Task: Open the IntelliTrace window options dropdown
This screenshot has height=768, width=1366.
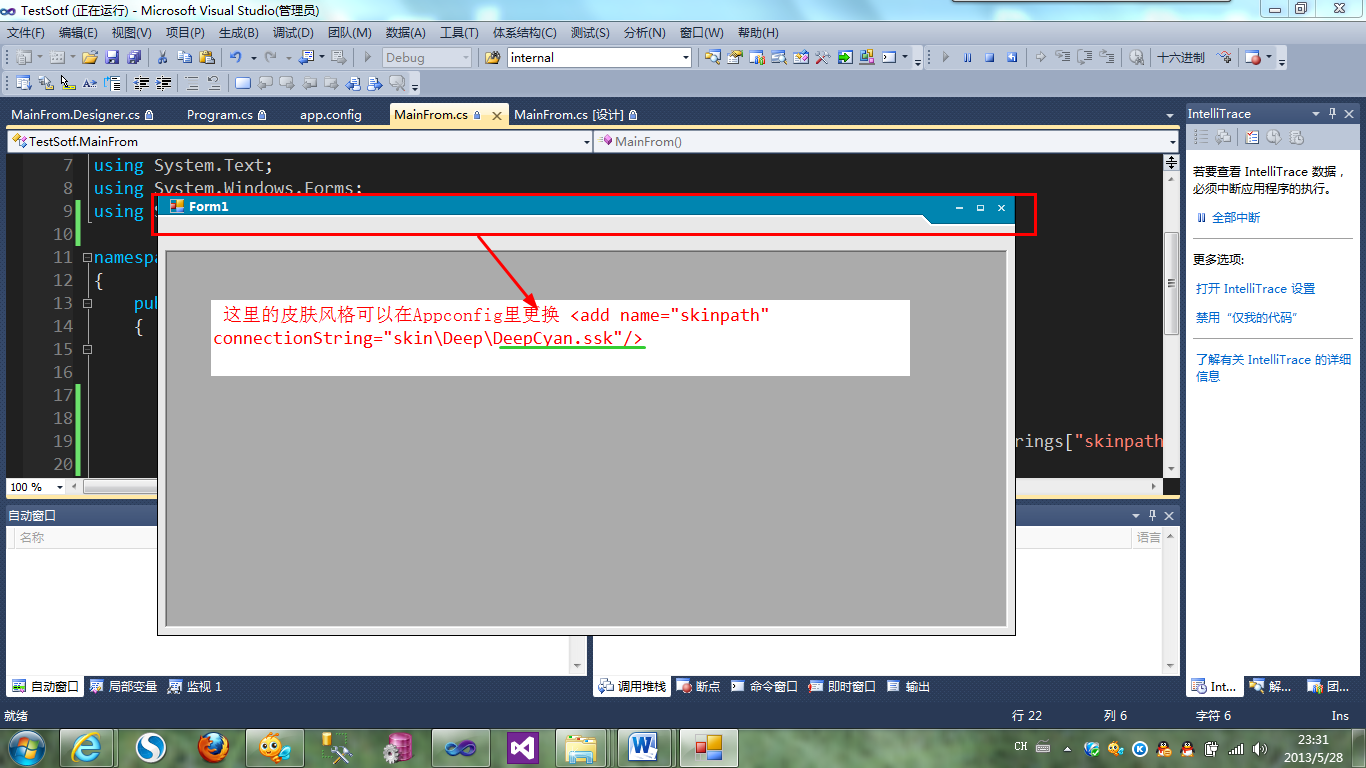Action: 1316,113
